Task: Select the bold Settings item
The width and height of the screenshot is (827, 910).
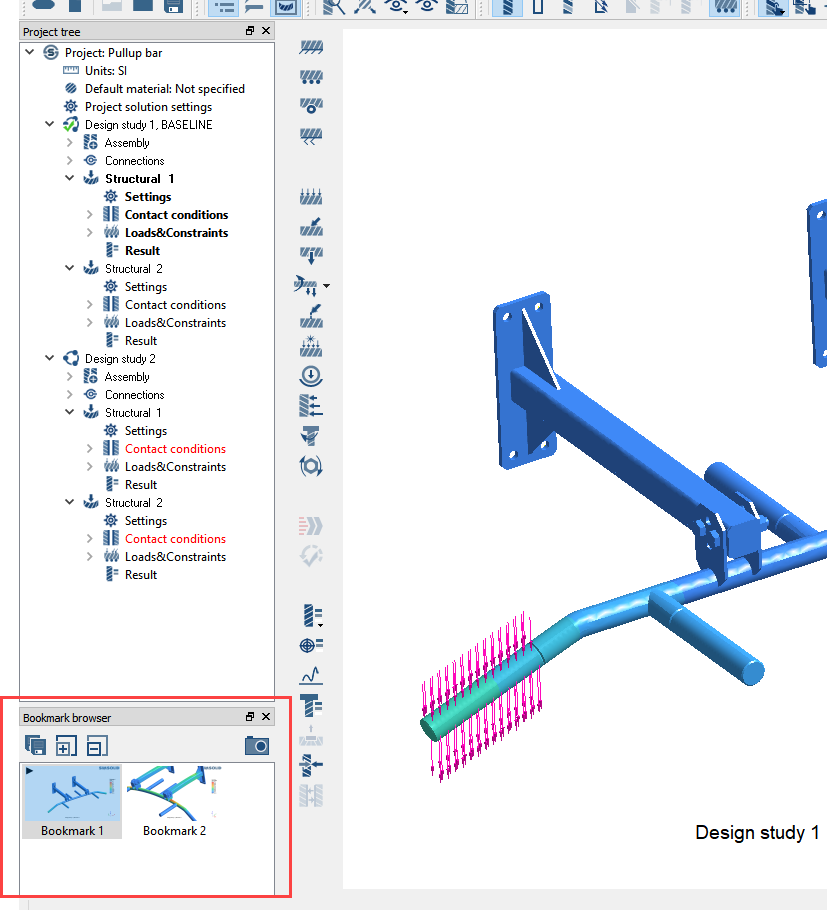Action: point(148,196)
